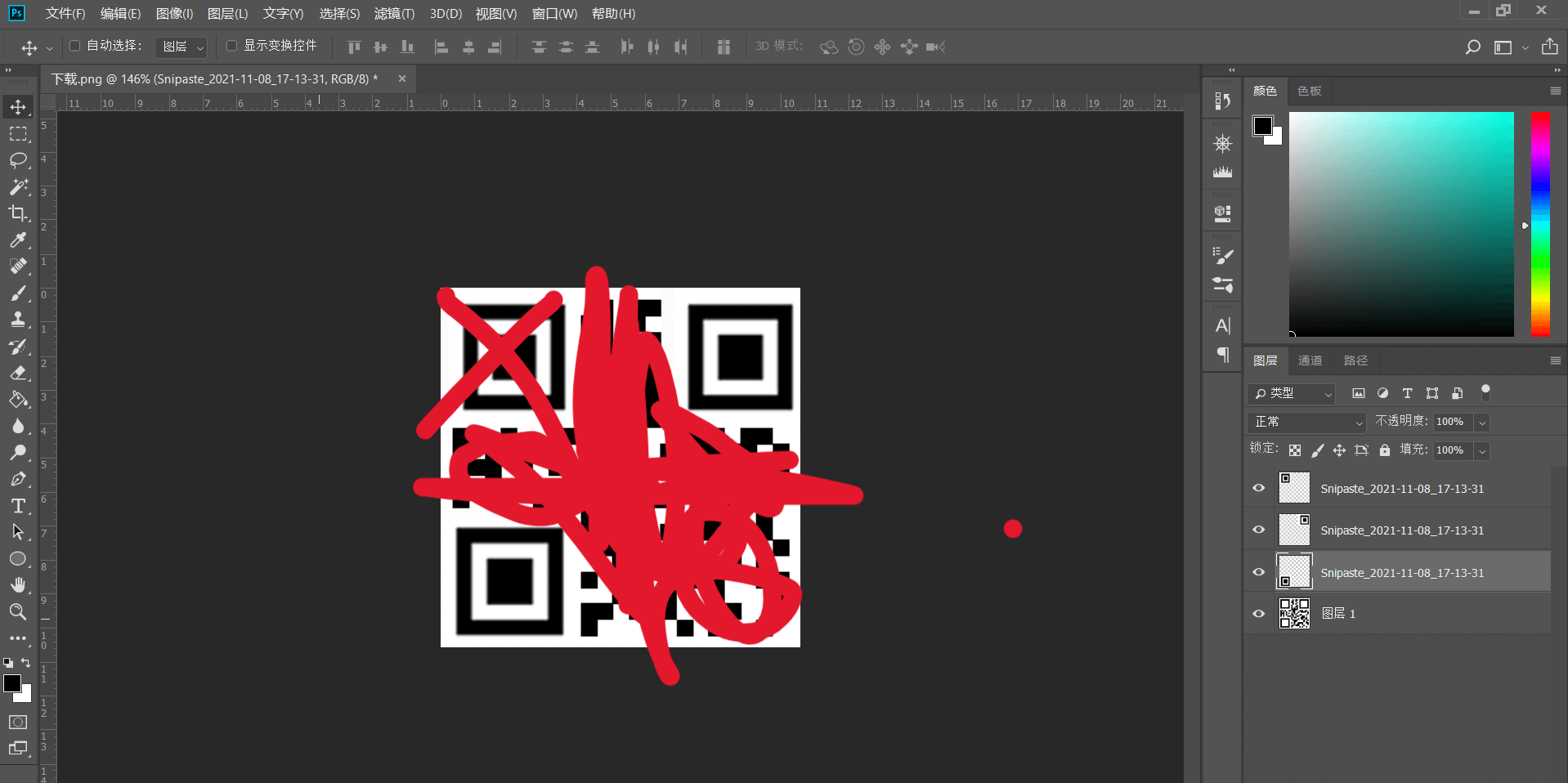Select the Path Selection tool
1568x783 pixels.
tap(18, 532)
